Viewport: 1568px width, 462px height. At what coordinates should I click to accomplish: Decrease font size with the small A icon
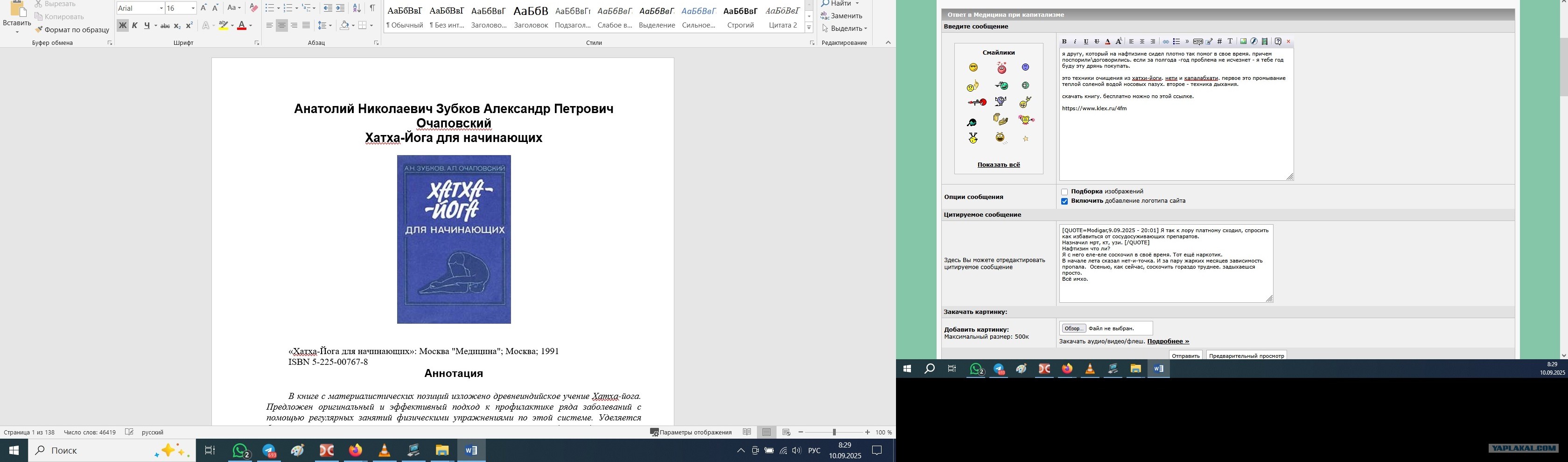[216, 8]
